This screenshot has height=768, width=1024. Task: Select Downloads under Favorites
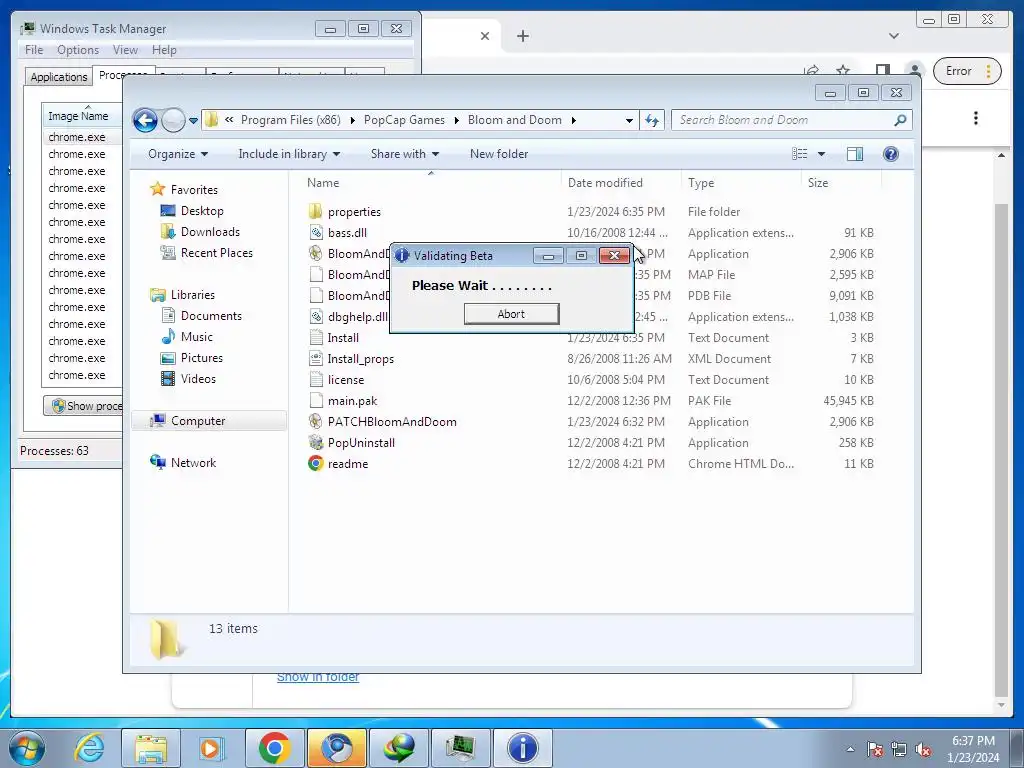210,232
